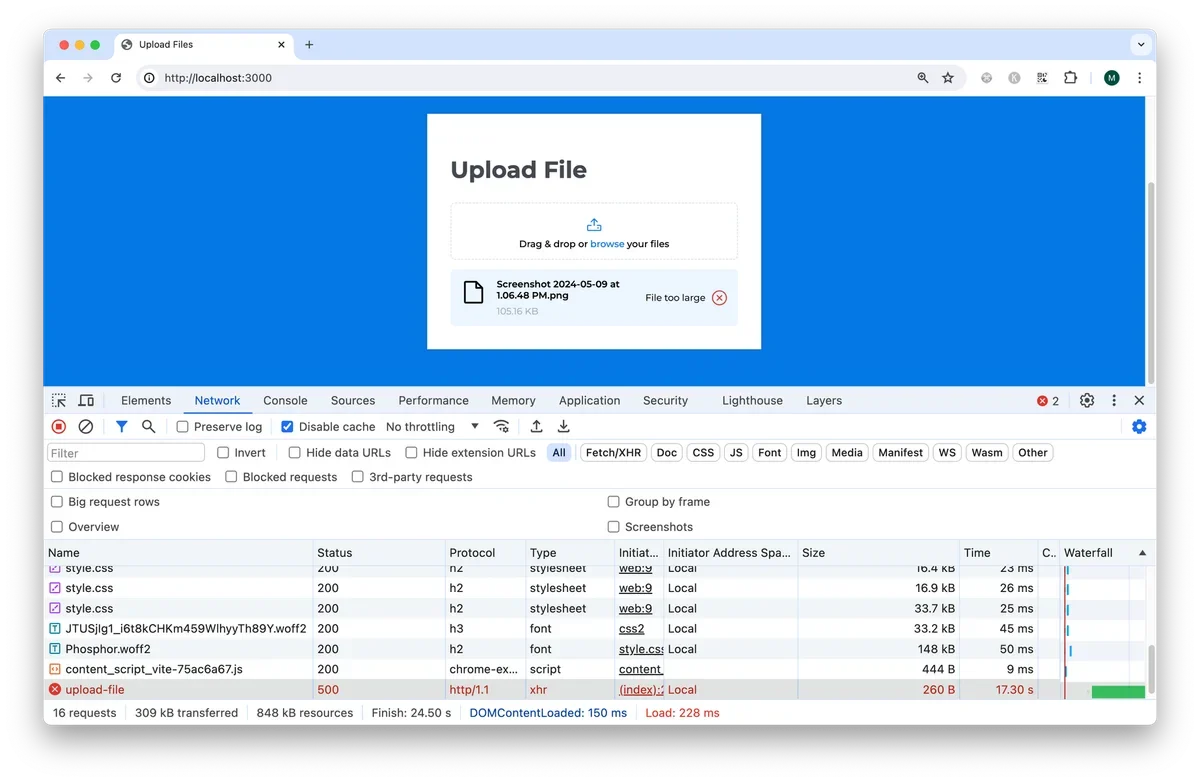This screenshot has height=782, width=1200.
Task: Remove the uploaded file with red X
Action: [719, 297]
